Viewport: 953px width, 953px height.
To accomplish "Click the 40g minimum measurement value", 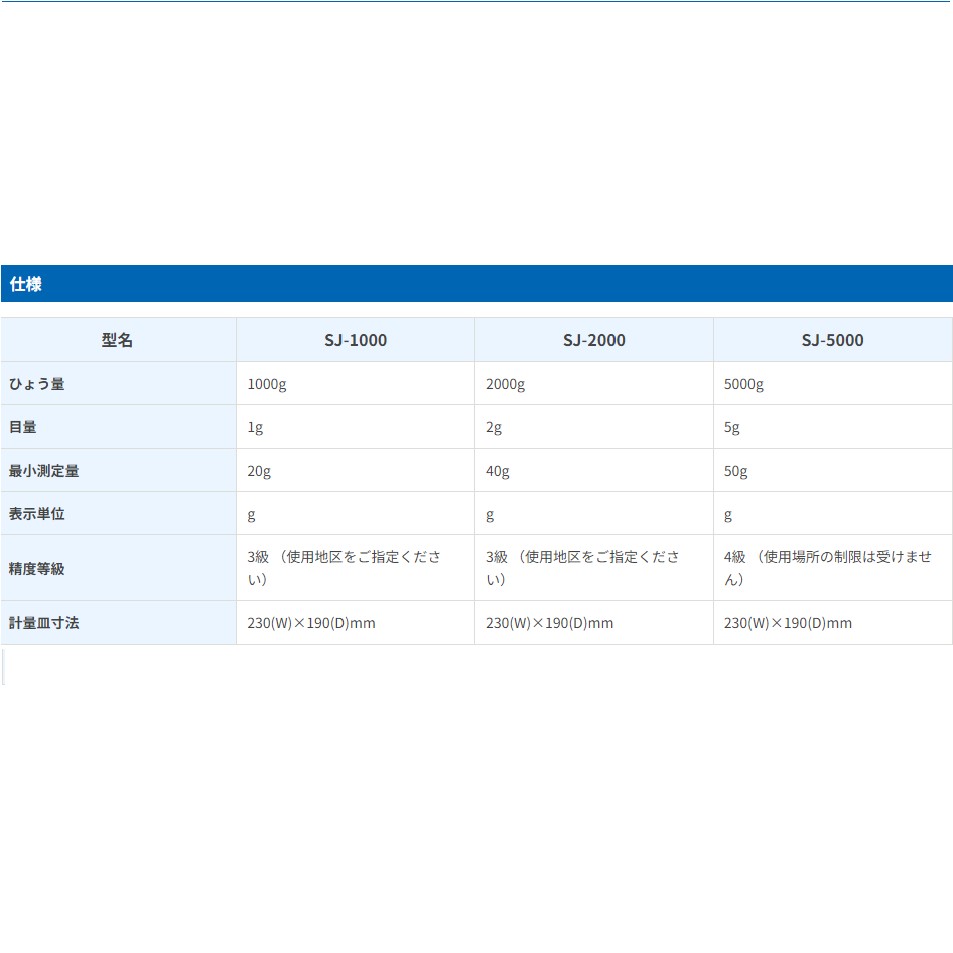I will point(497,471).
